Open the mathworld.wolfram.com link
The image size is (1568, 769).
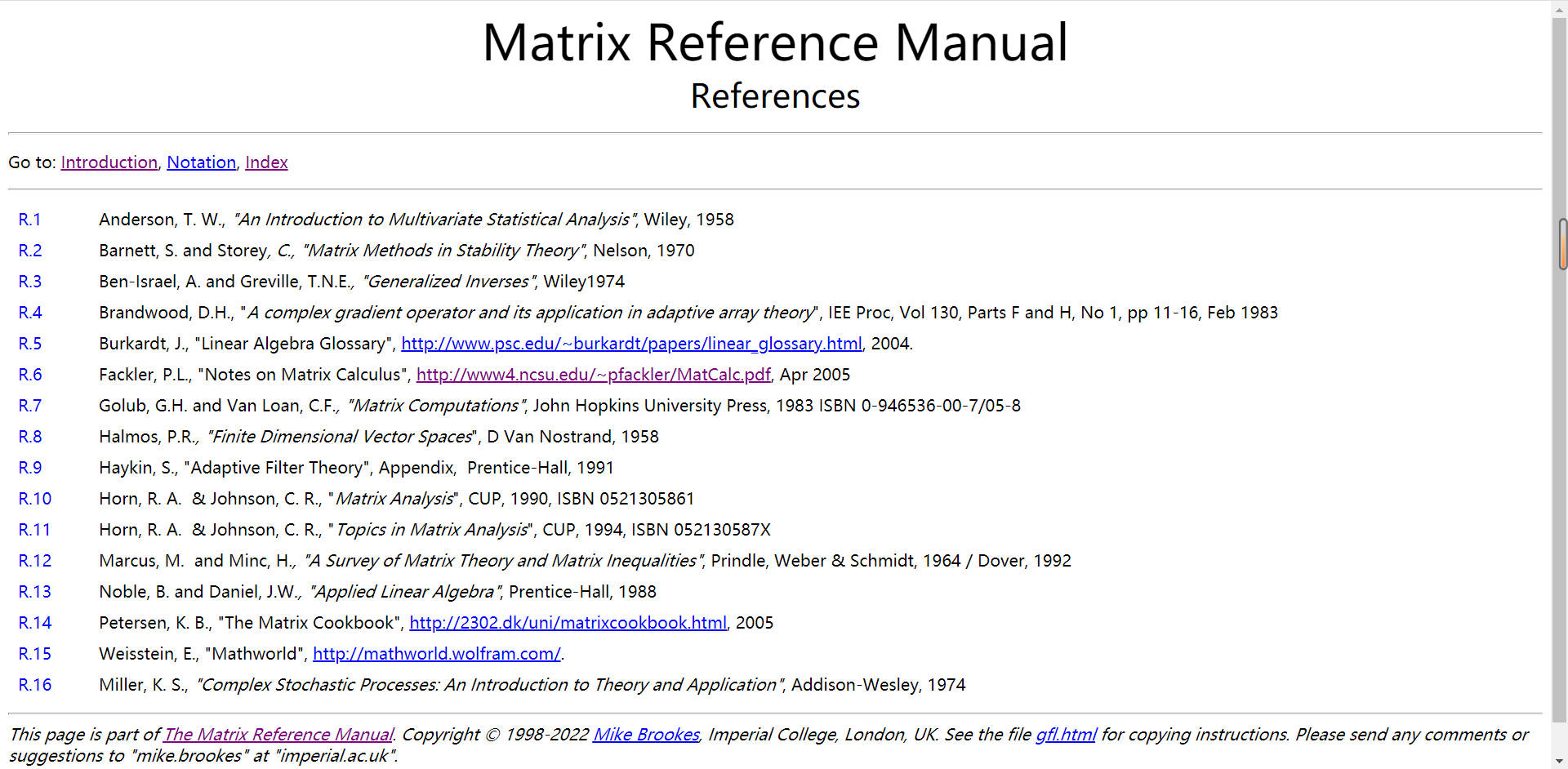pos(436,654)
